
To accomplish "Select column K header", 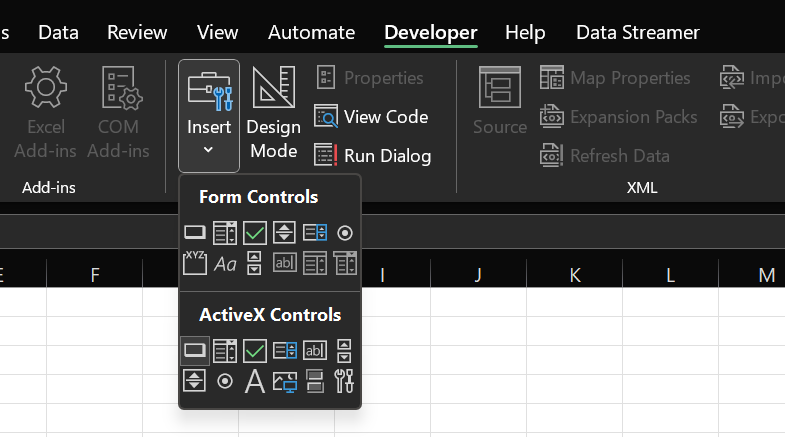I will click(x=575, y=274).
